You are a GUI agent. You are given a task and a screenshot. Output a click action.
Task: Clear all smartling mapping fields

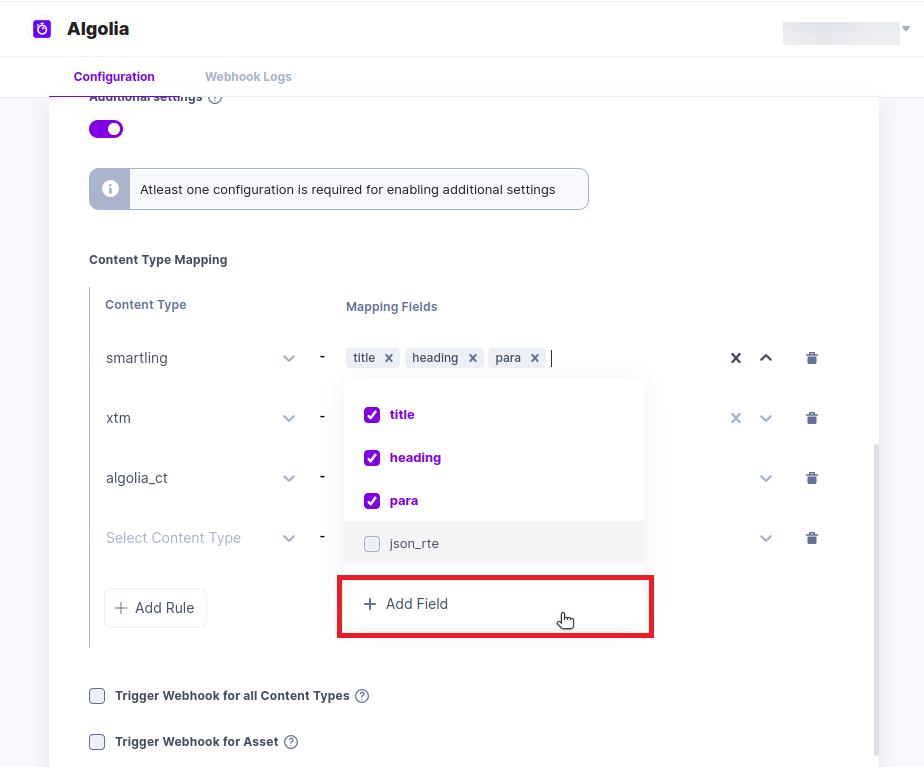tap(735, 358)
